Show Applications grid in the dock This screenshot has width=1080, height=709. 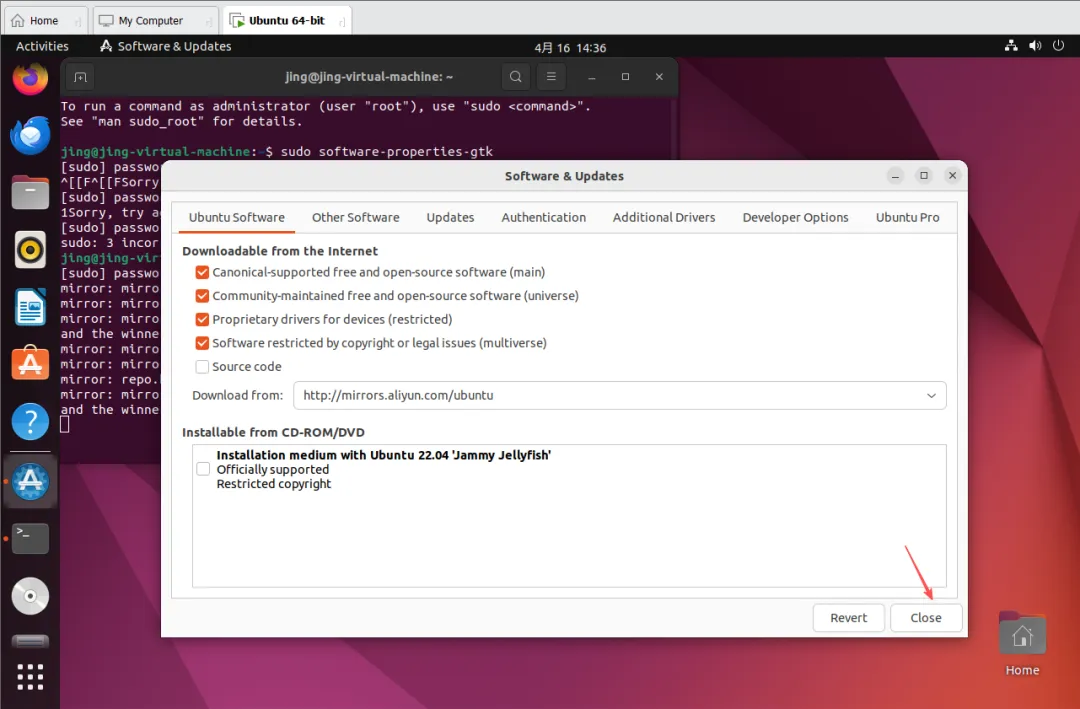[x=30, y=677]
